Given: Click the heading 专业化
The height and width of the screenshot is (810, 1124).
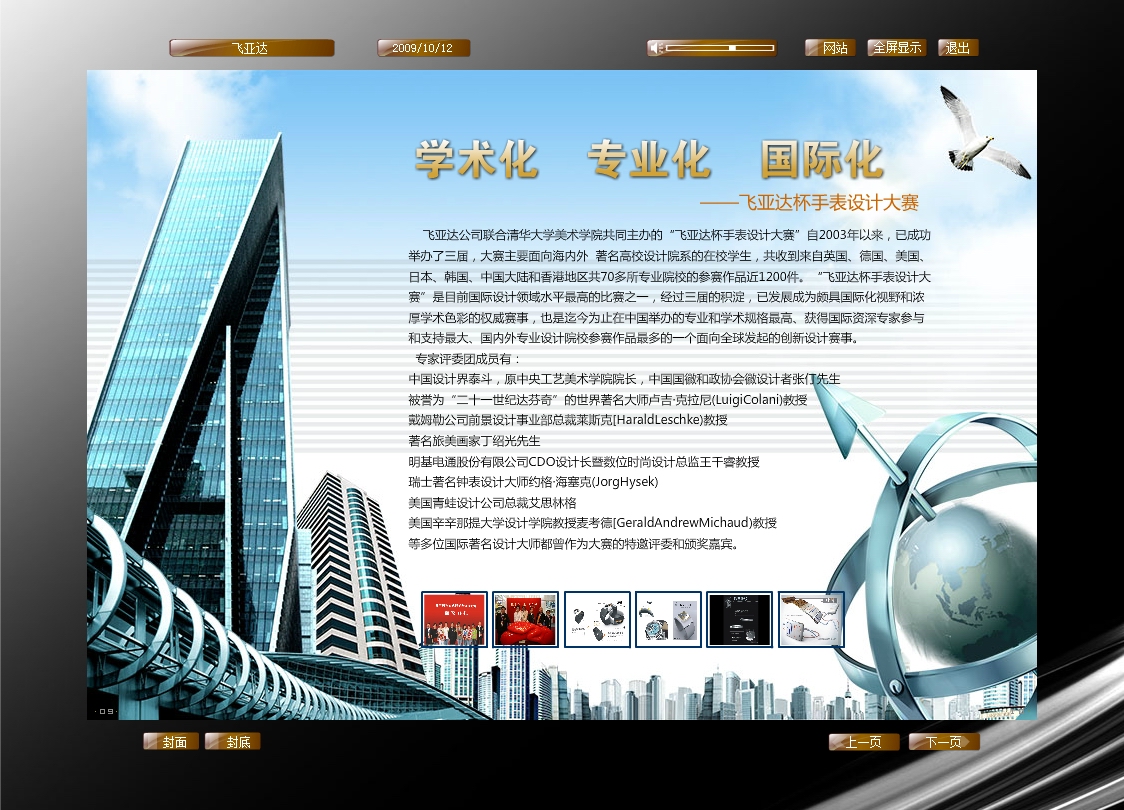Looking at the screenshot, I should pyautogui.click(x=649, y=159).
